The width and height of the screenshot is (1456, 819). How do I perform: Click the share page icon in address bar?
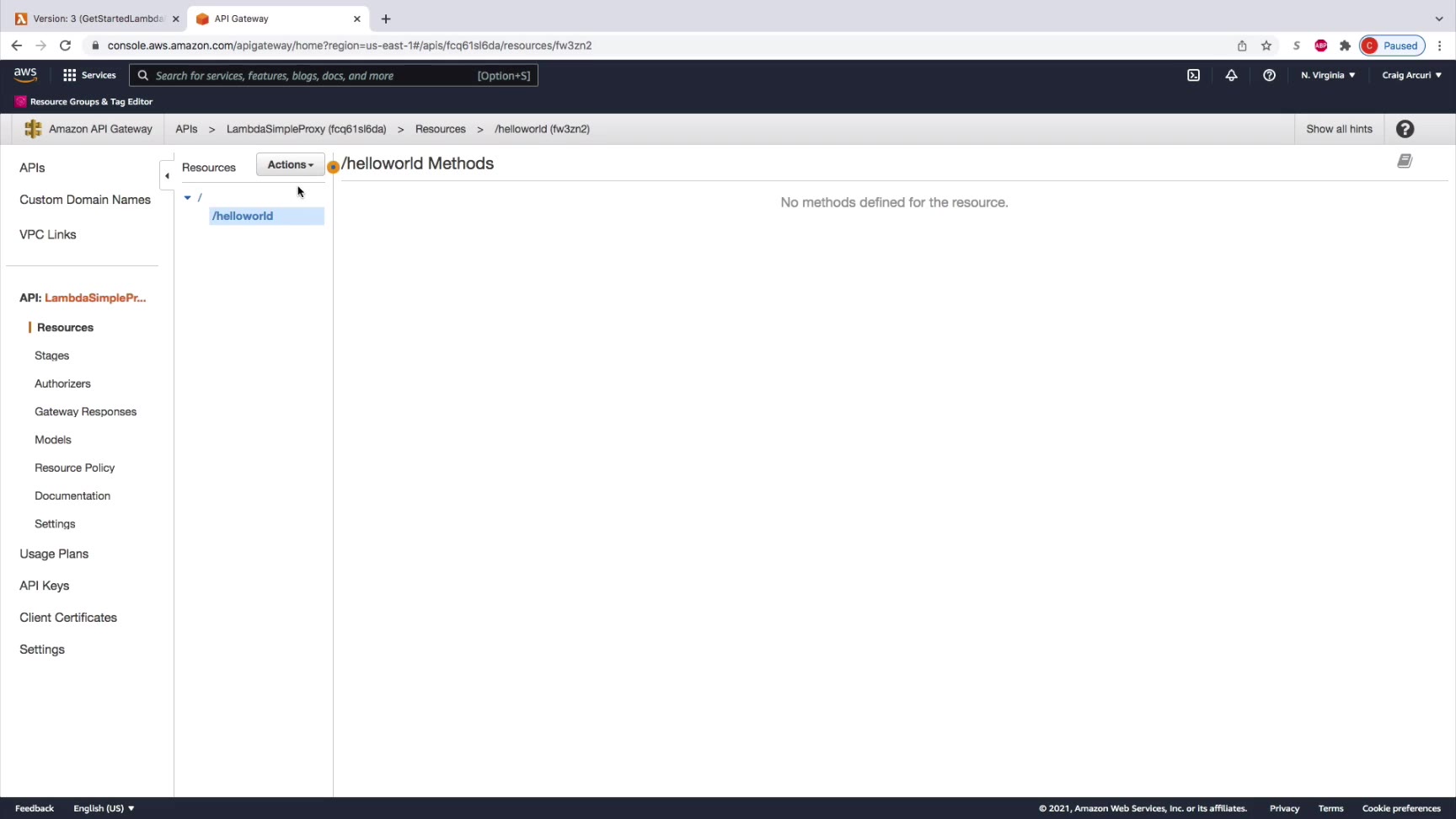point(1242,45)
